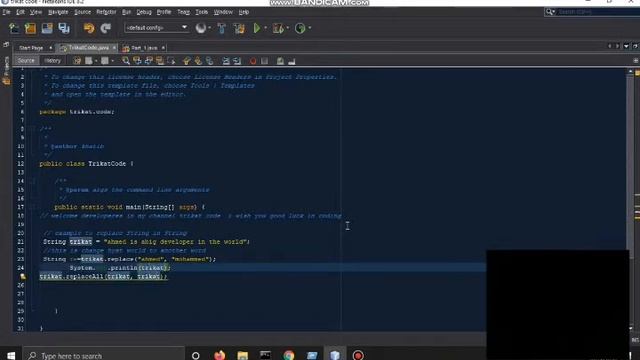The width and height of the screenshot is (640, 360).
Task: Click the Uncomment icon in editor toolbar
Action: 291,61
